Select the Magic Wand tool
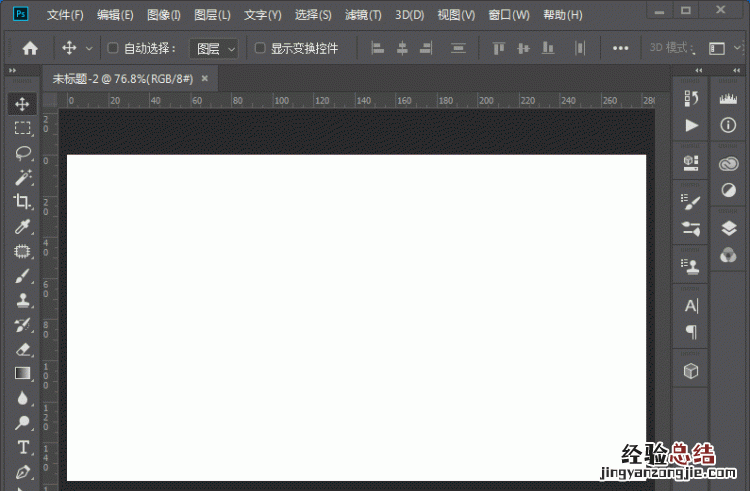750x491 pixels. [x=22, y=177]
